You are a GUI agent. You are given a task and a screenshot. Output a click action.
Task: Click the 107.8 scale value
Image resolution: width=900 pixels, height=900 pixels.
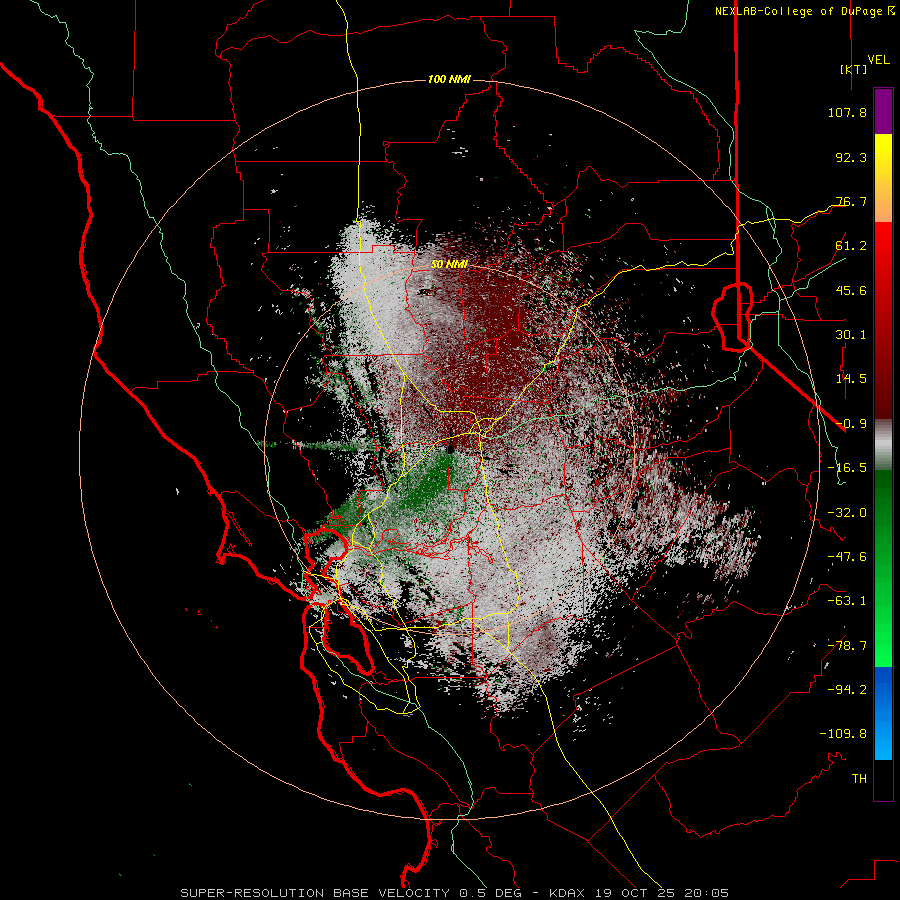pos(847,112)
